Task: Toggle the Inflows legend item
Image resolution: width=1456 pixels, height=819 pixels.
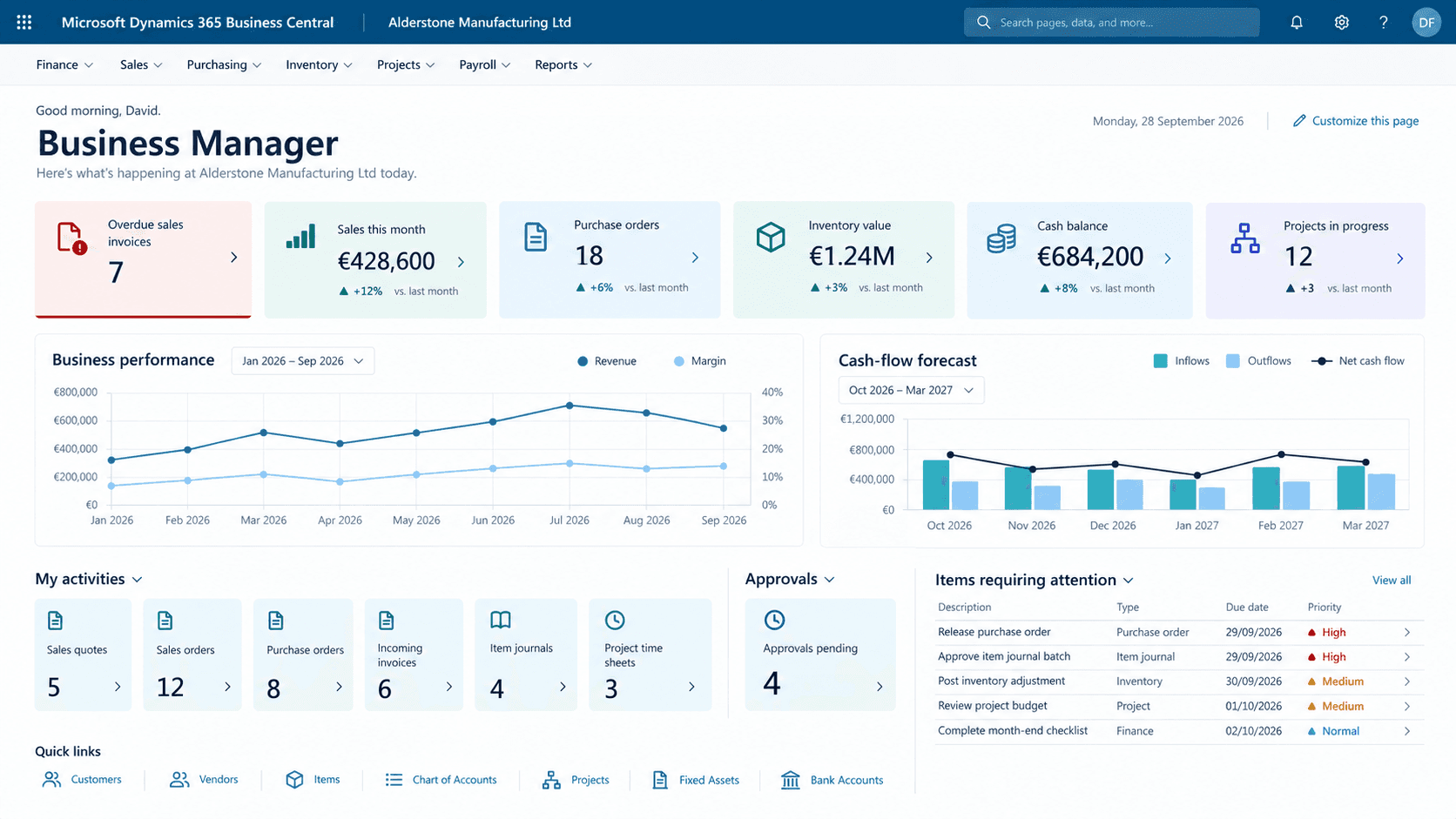Action: [x=1182, y=361]
